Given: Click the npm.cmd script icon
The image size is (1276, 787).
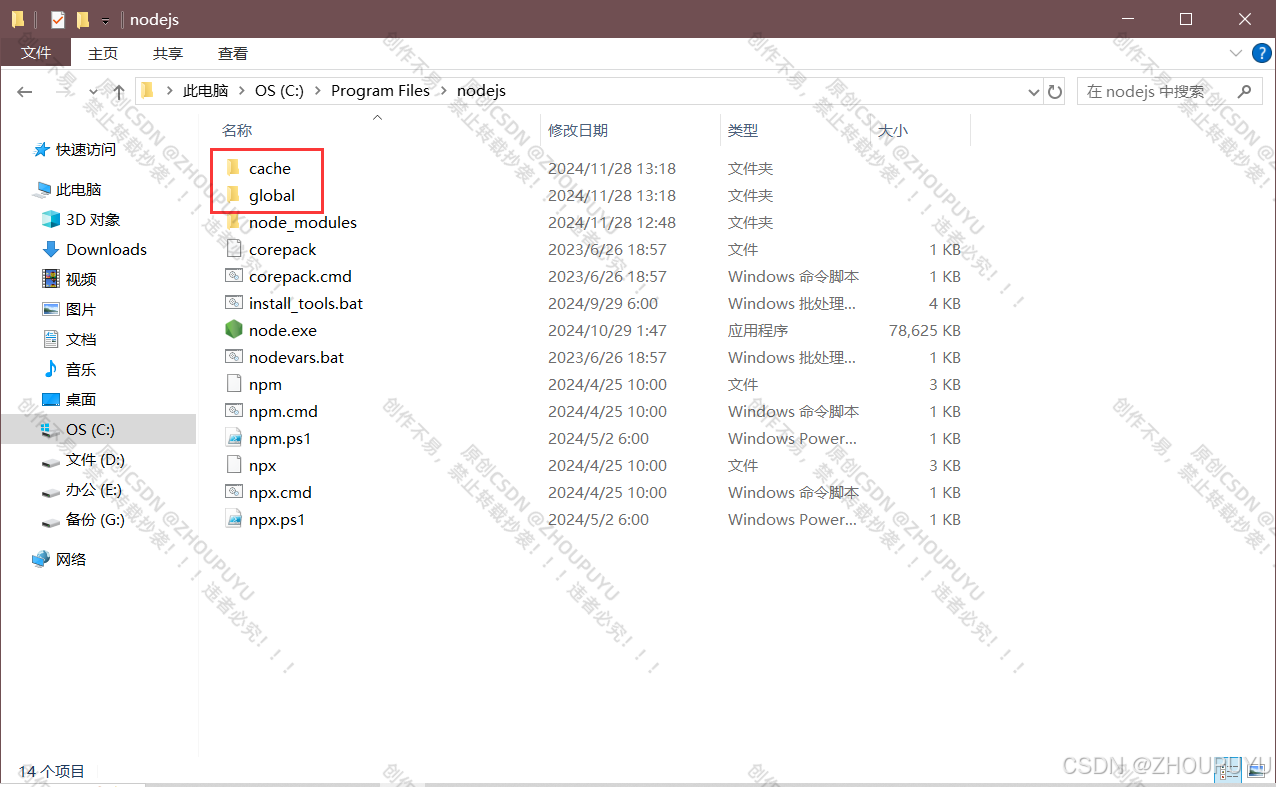Looking at the screenshot, I should click(x=233, y=411).
